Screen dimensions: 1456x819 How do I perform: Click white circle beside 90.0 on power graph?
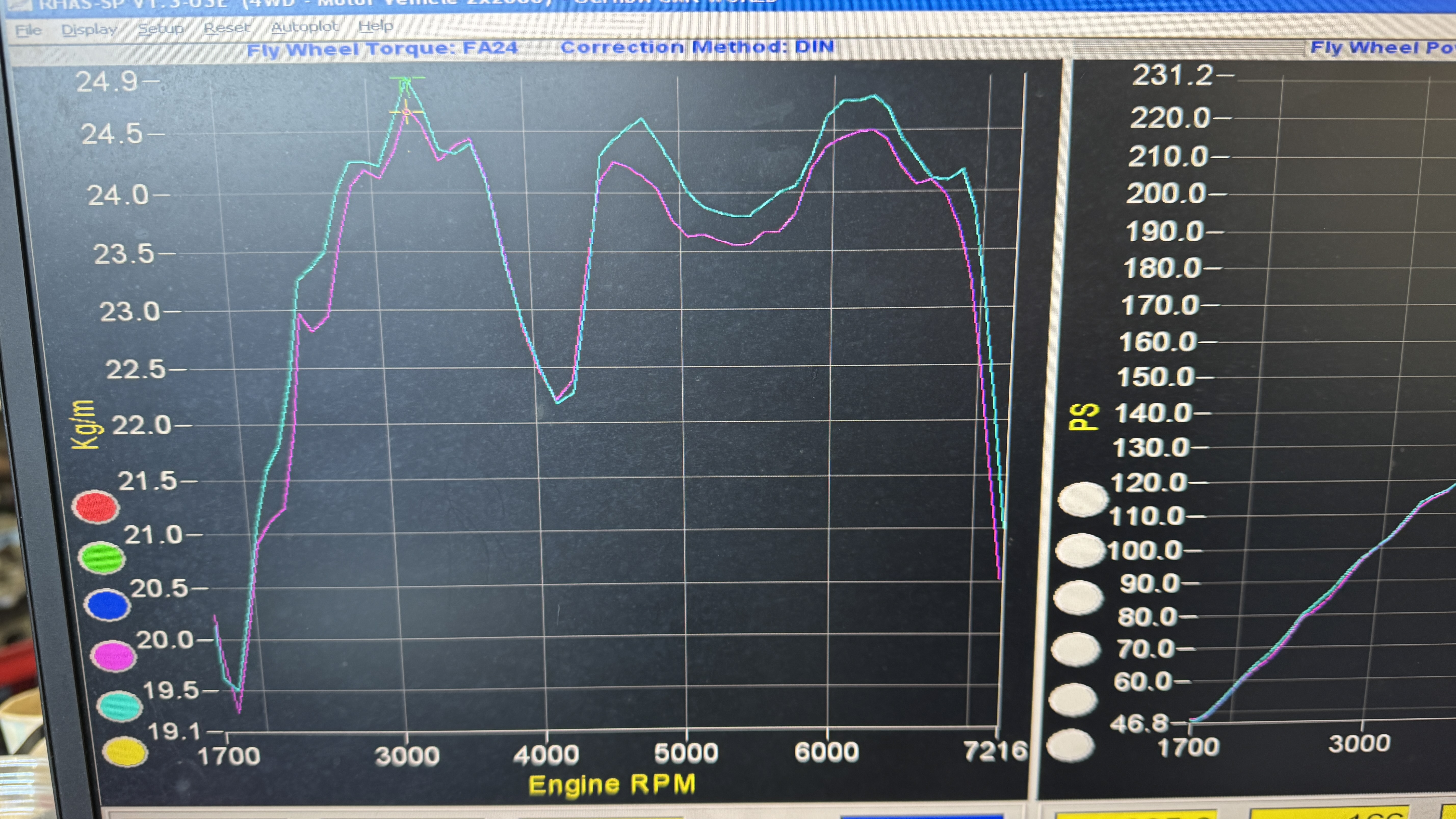coord(1078,597)
